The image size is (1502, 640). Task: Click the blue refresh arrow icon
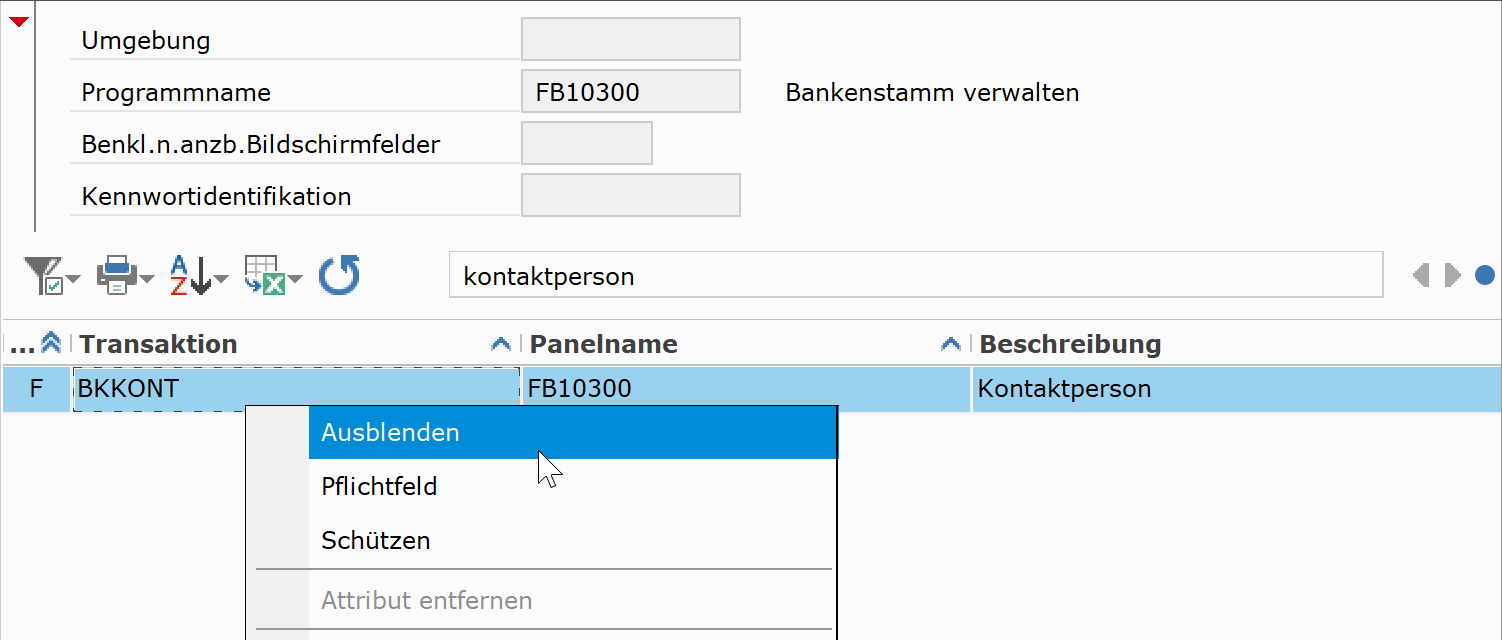pos(340,275)
